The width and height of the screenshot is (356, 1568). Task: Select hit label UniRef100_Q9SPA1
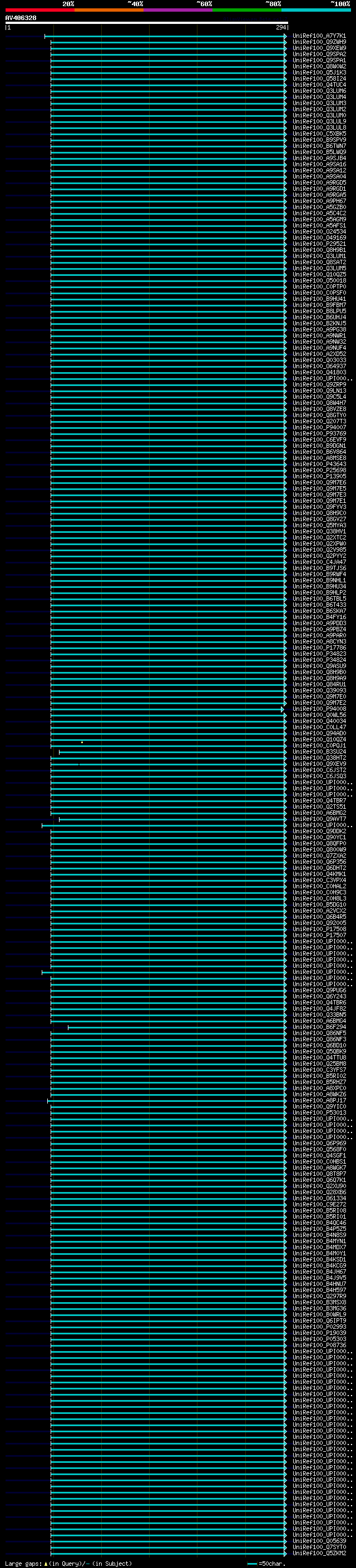point(319,61)
